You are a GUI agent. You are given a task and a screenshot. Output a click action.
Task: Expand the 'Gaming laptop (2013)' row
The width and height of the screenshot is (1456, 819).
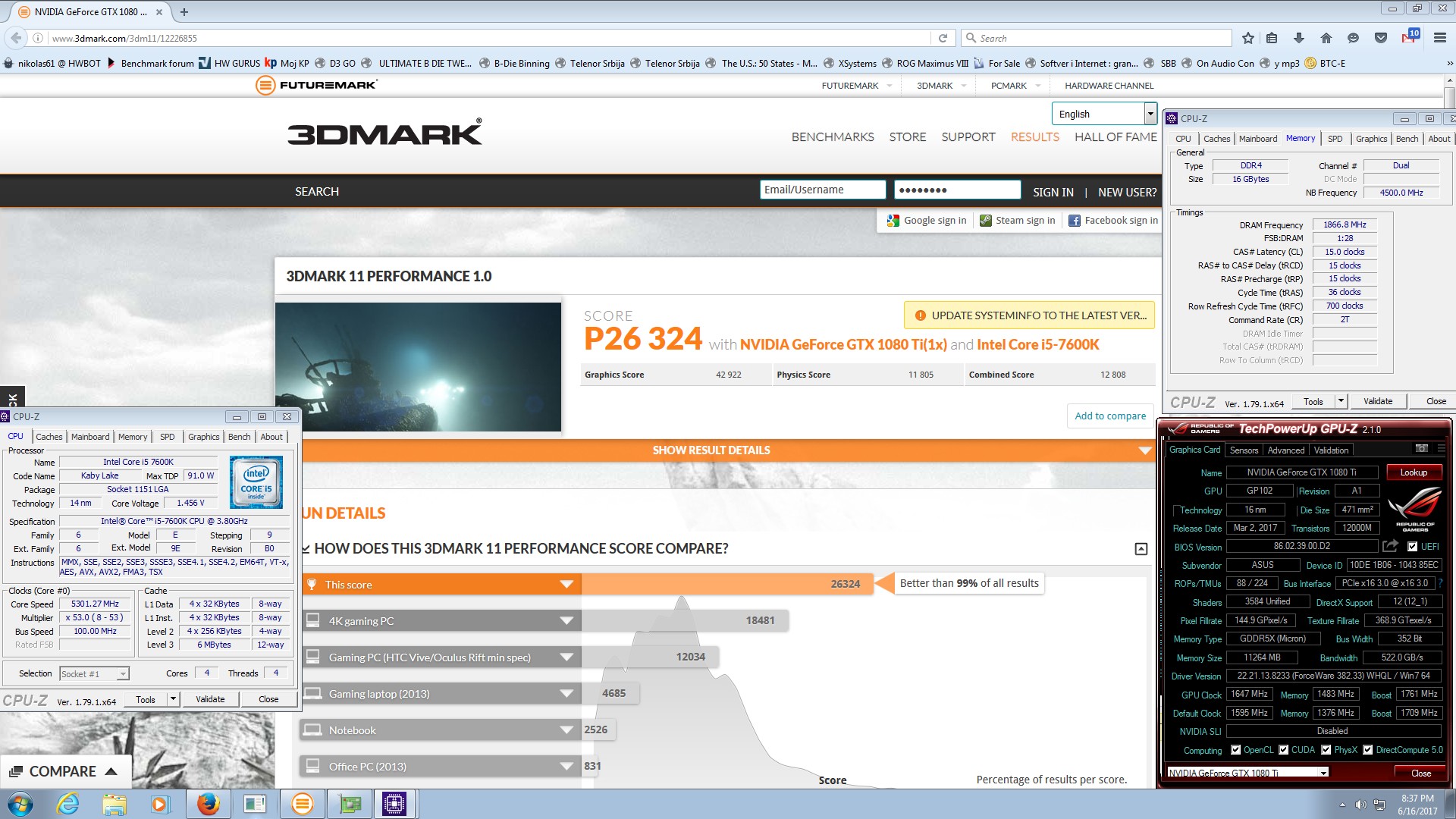(x=566, y=694)
